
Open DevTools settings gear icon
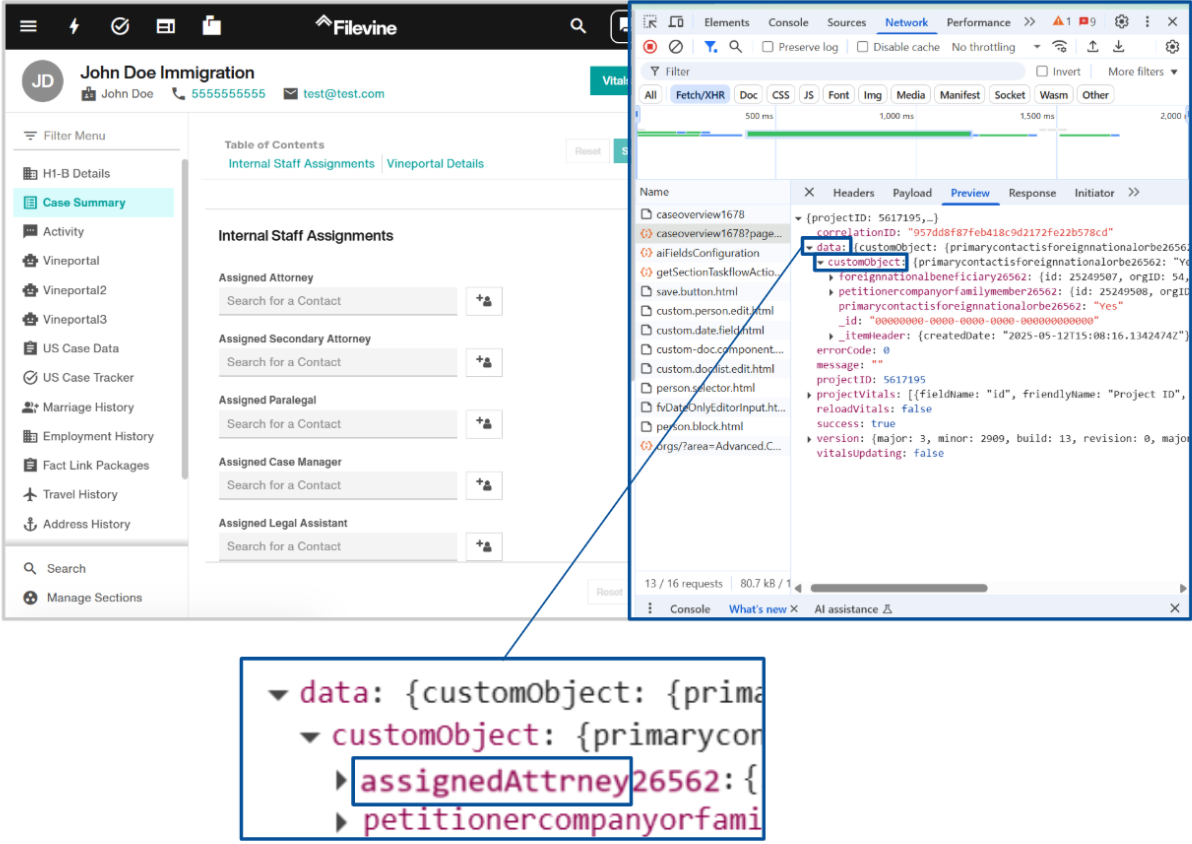(x=1121, y=21)
